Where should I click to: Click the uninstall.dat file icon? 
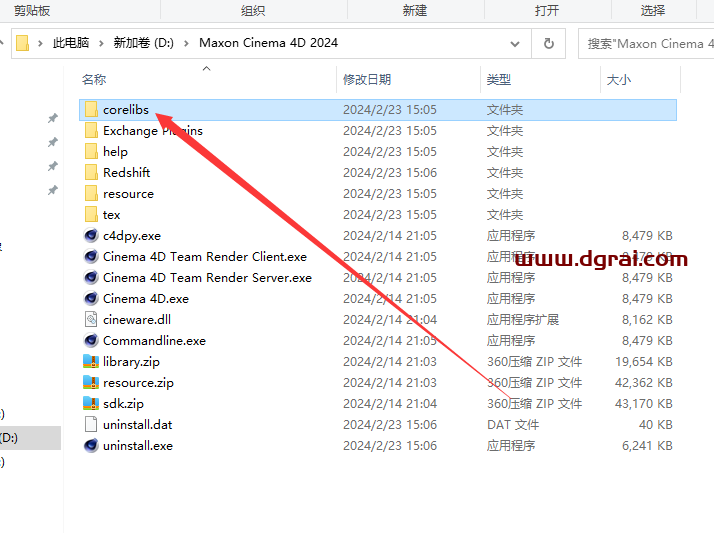point(91,424)
